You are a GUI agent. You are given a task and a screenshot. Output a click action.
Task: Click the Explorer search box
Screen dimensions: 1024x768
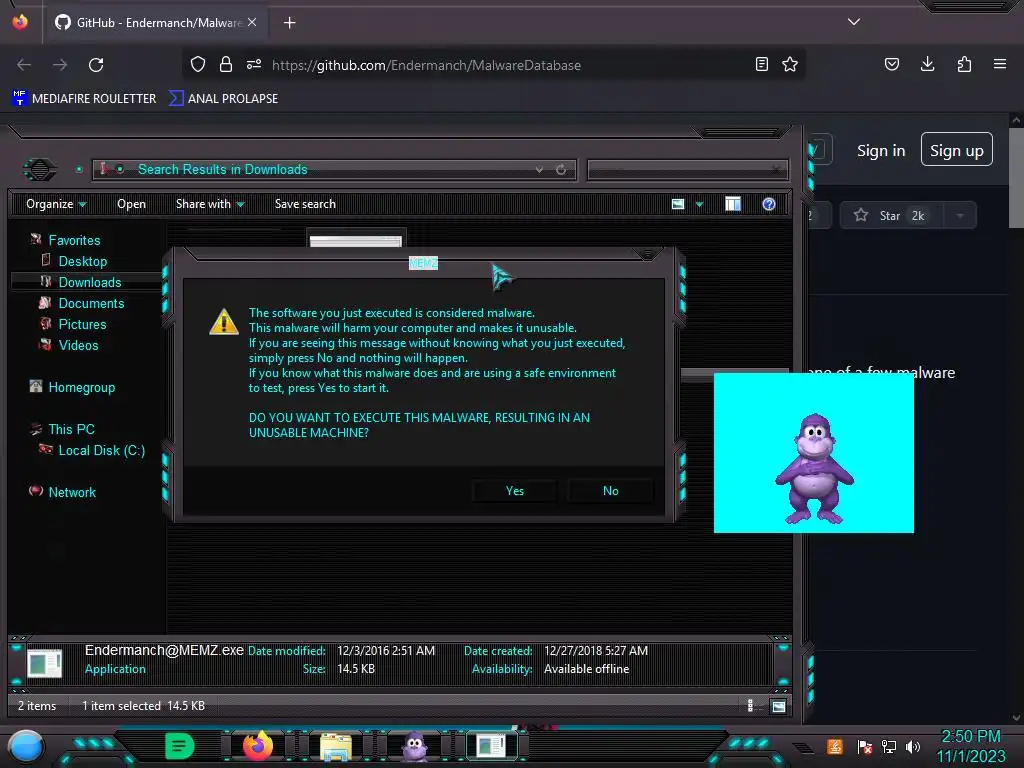pyautogui.click(x=687, y=170)
